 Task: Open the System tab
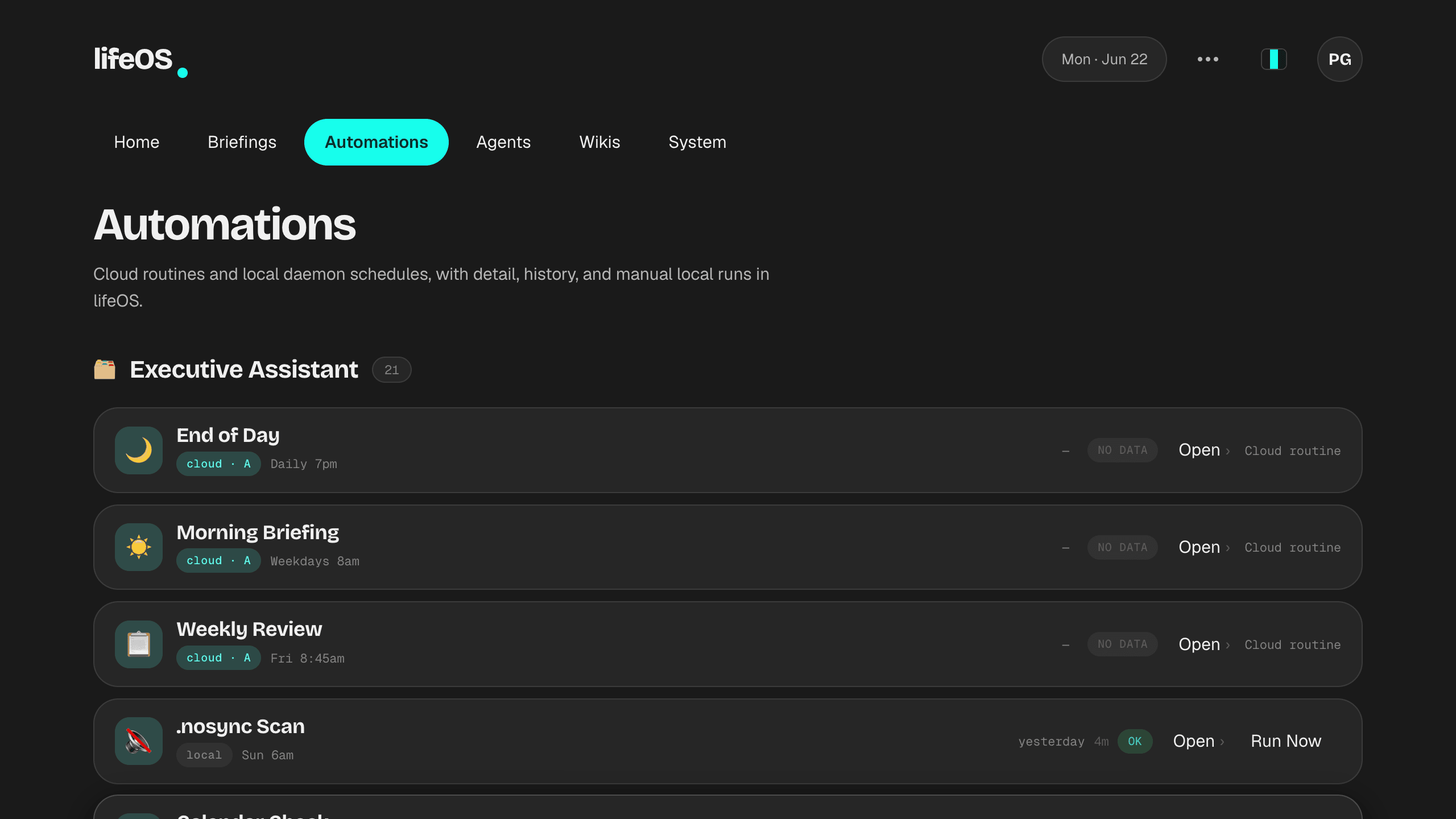[697, 142]
